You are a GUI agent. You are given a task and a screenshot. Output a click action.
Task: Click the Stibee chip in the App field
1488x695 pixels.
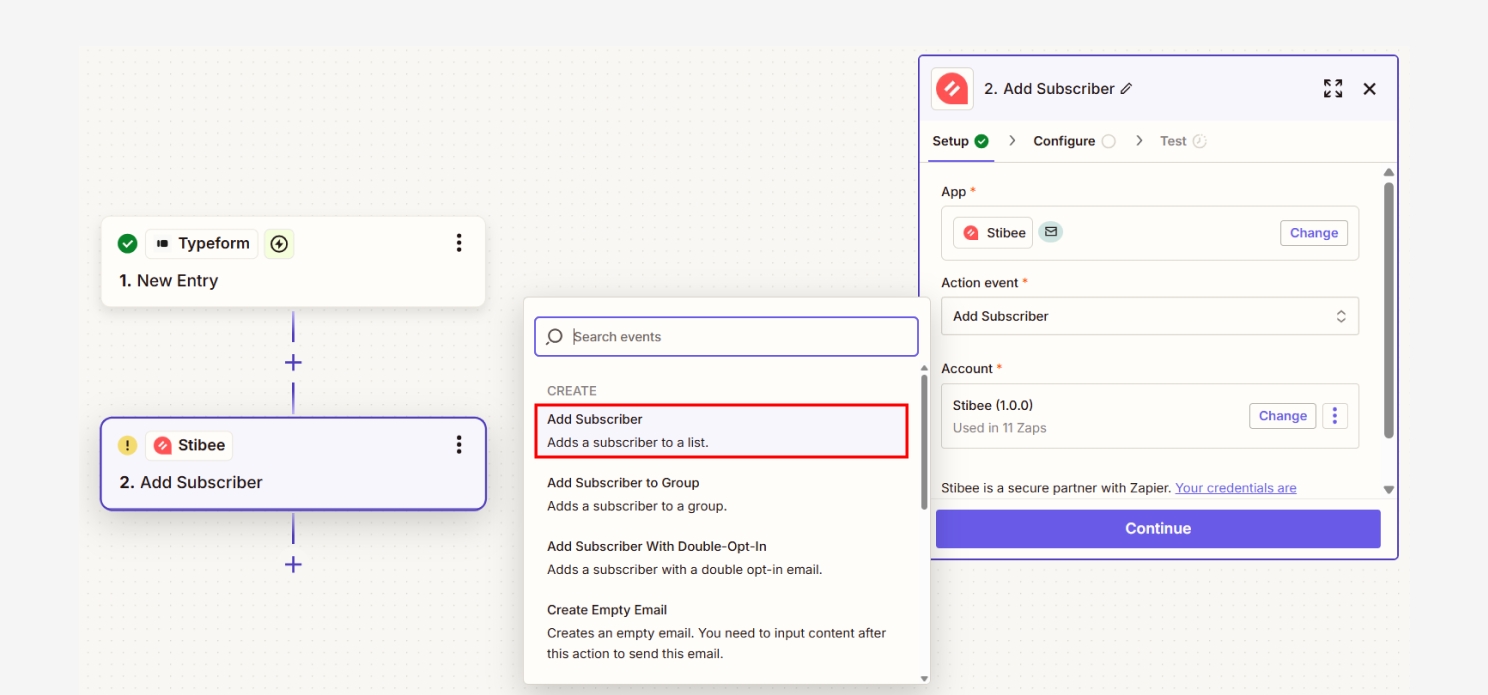point(993,233)
